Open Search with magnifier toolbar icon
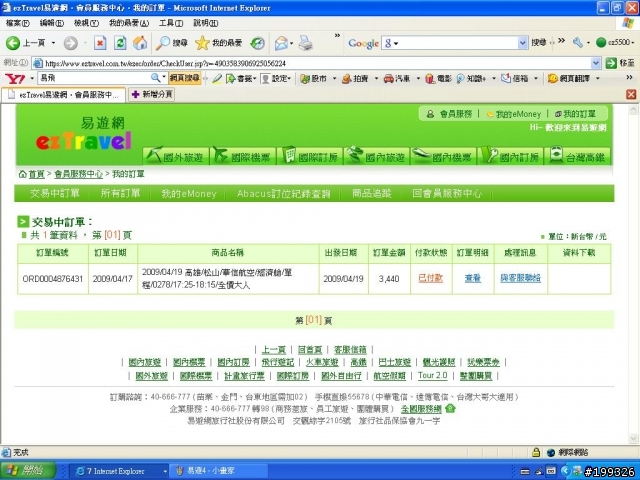 click(x=162, y=43)
